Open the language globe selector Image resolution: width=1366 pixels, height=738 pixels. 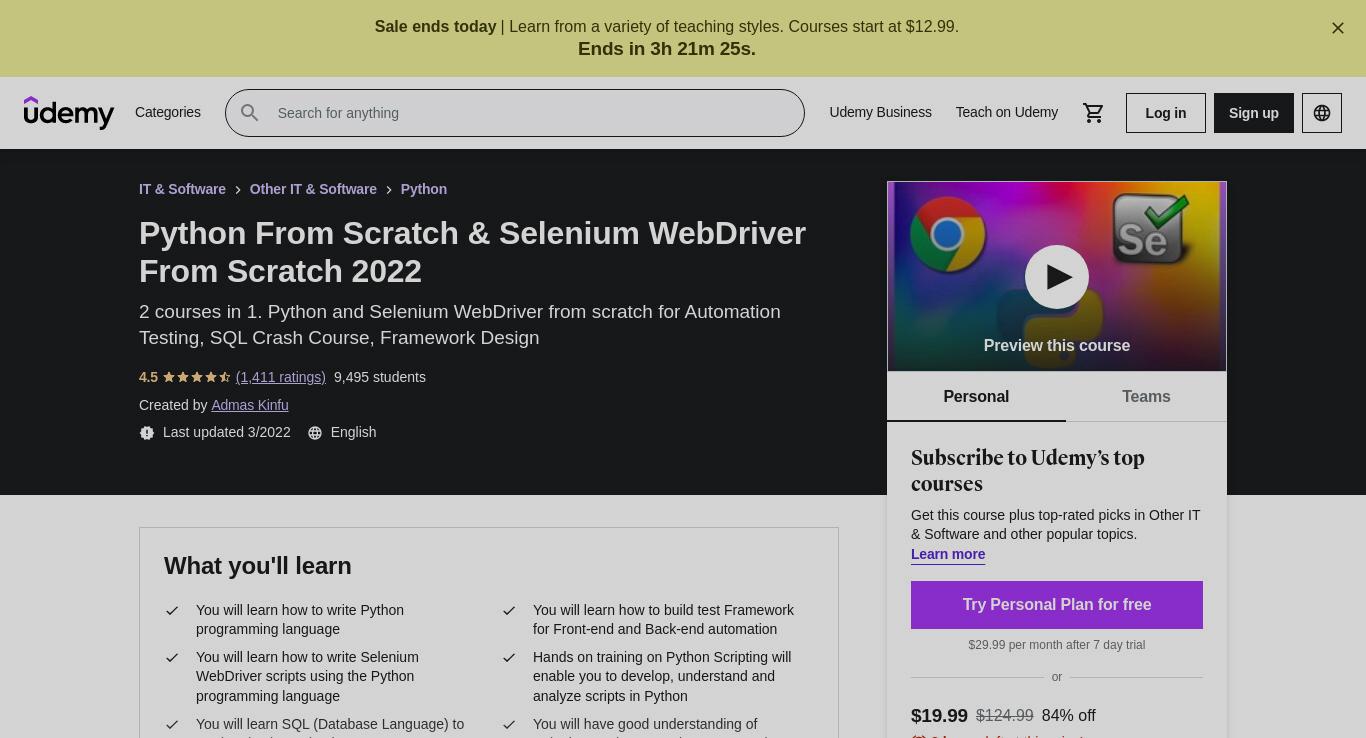point(1321,113)
